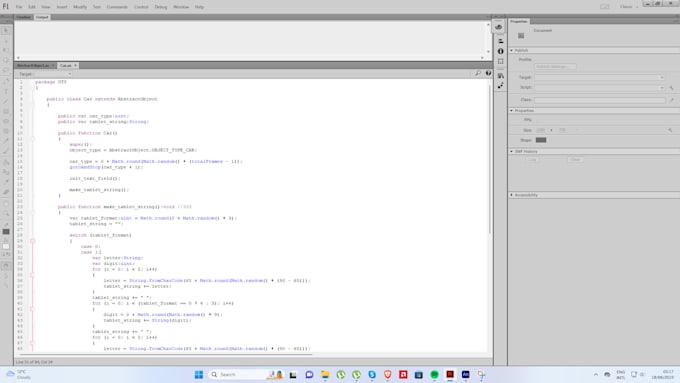Click the Log button in SWF History

coord(532,160)
